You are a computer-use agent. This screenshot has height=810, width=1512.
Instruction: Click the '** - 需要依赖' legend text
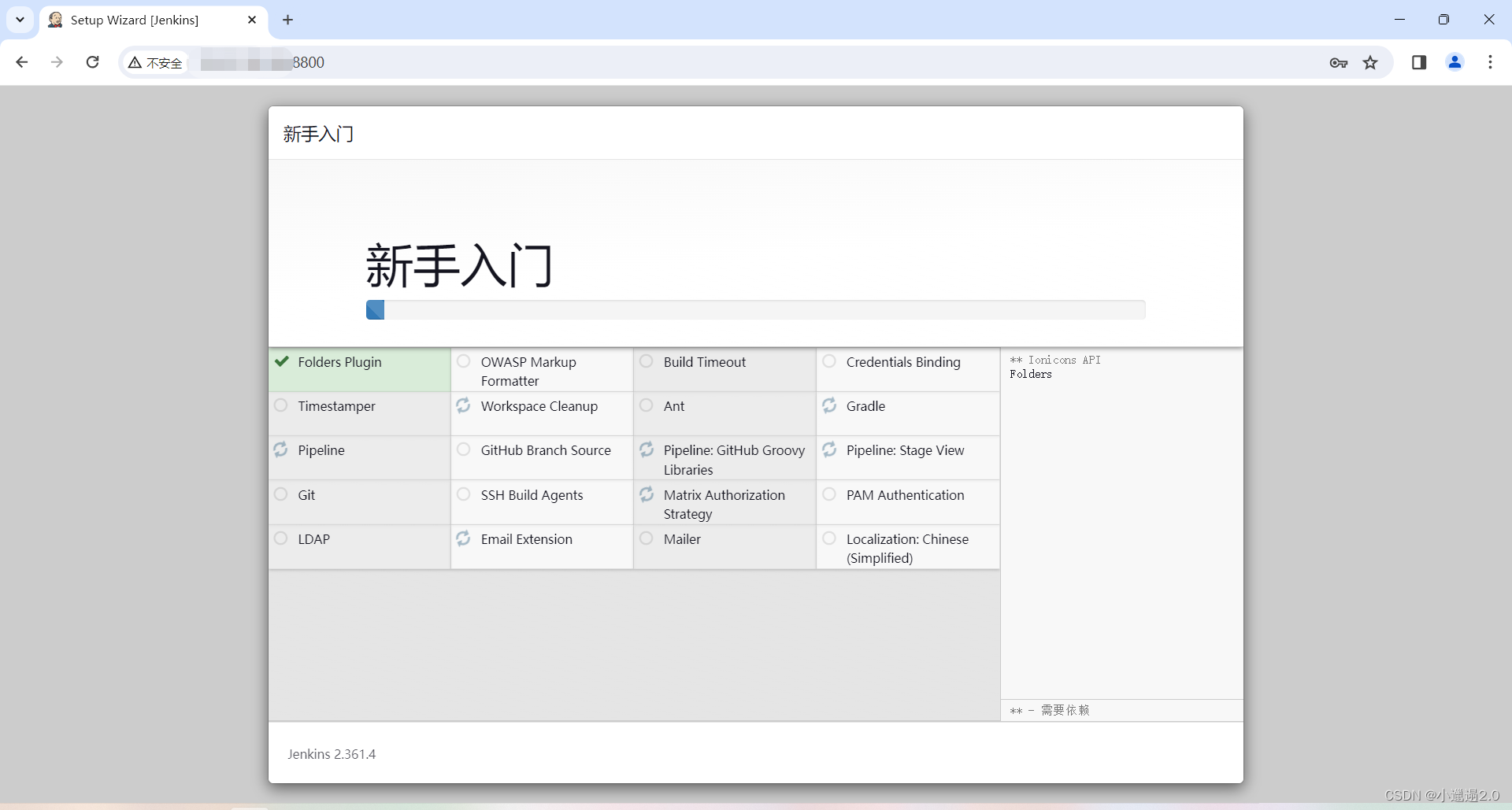(1050, 710)
